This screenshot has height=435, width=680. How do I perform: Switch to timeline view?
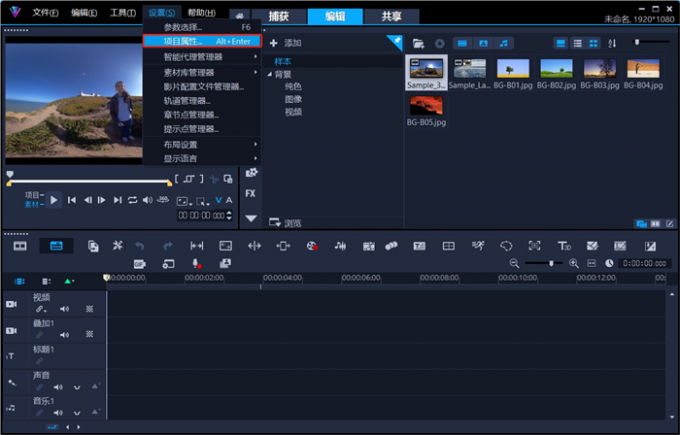[x=56, y=246]
